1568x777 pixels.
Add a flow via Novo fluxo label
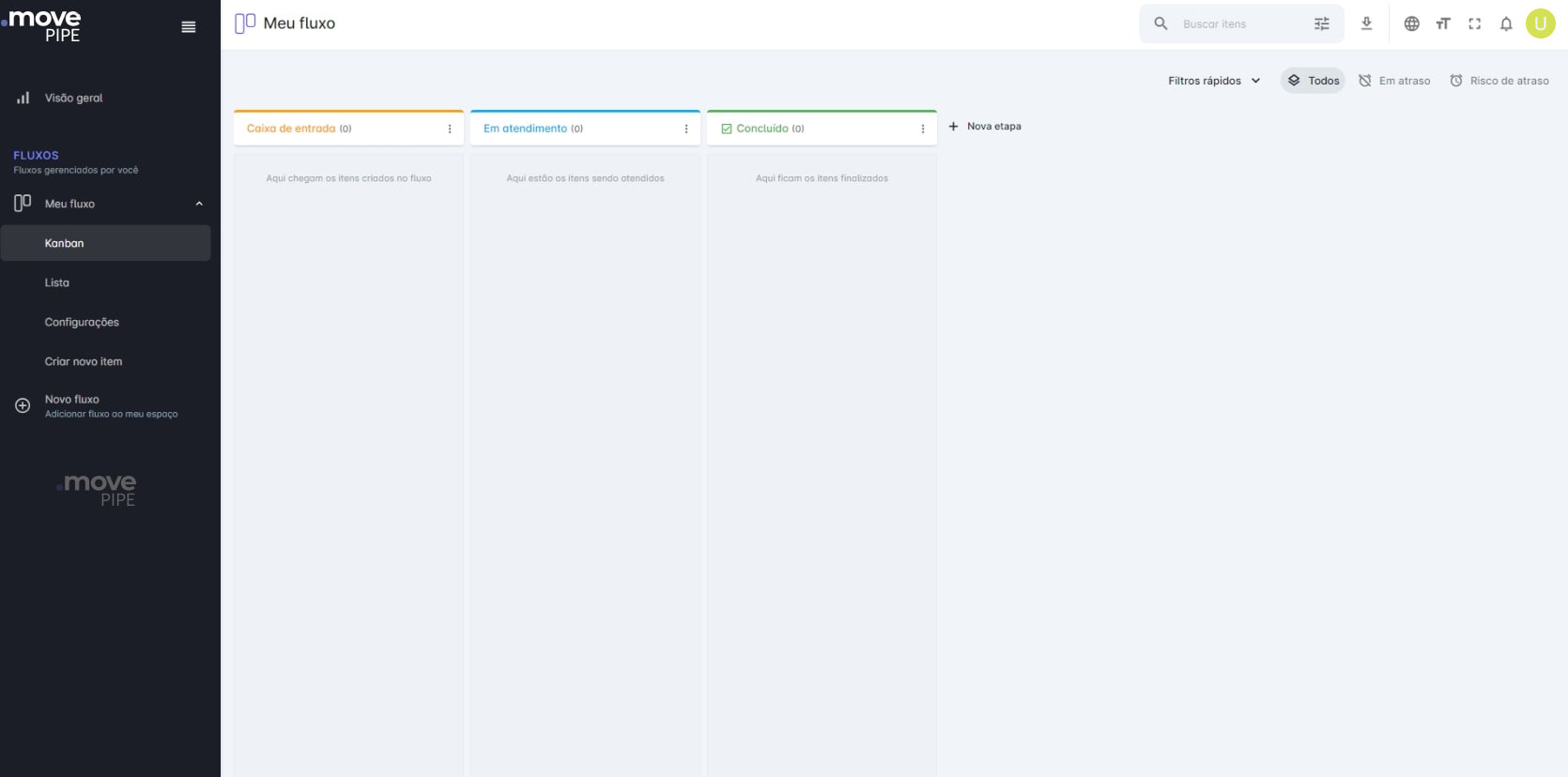72,399
